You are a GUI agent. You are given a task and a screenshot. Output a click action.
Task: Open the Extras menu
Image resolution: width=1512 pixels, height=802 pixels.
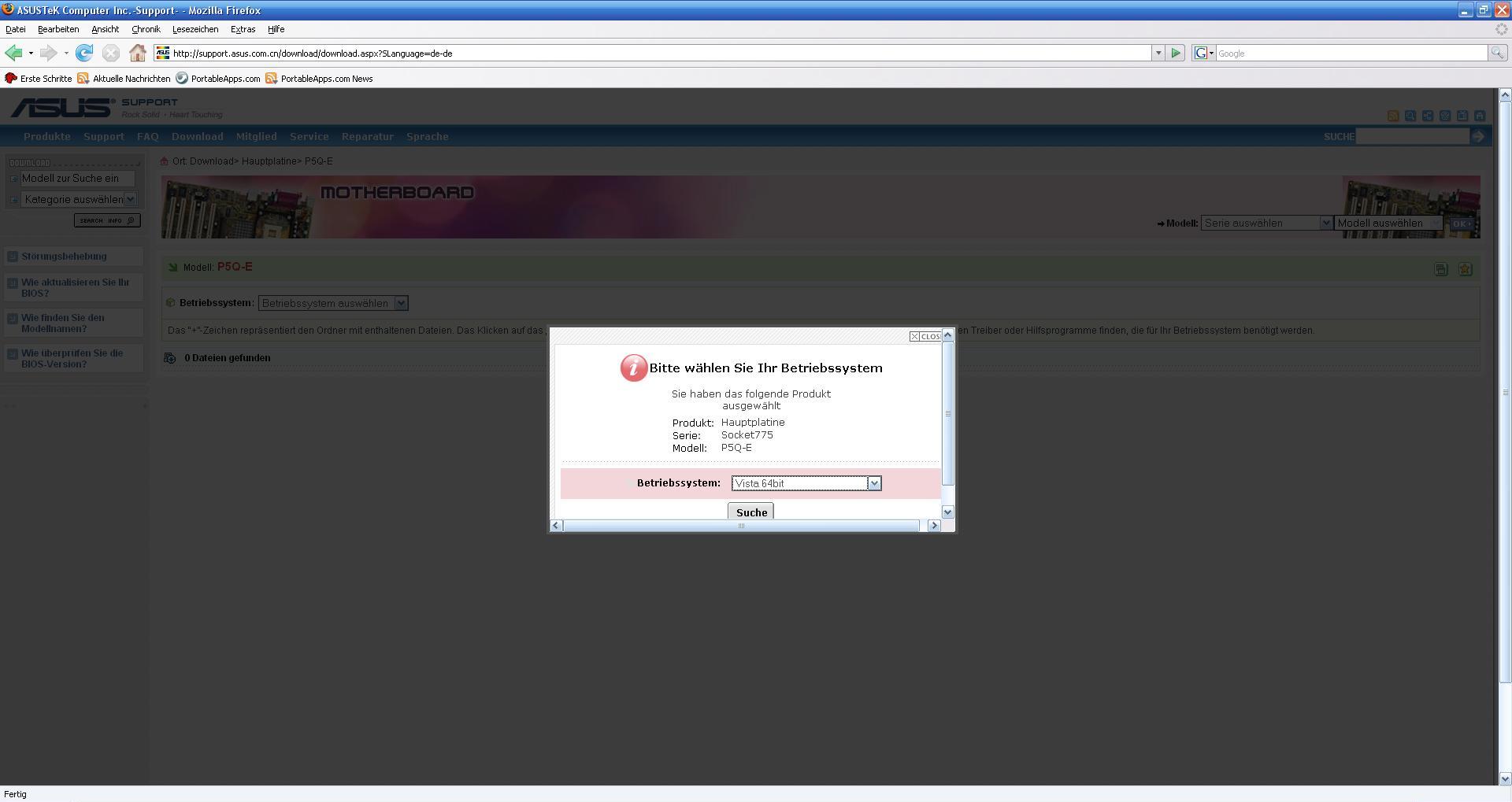click(x=243, y=29)
